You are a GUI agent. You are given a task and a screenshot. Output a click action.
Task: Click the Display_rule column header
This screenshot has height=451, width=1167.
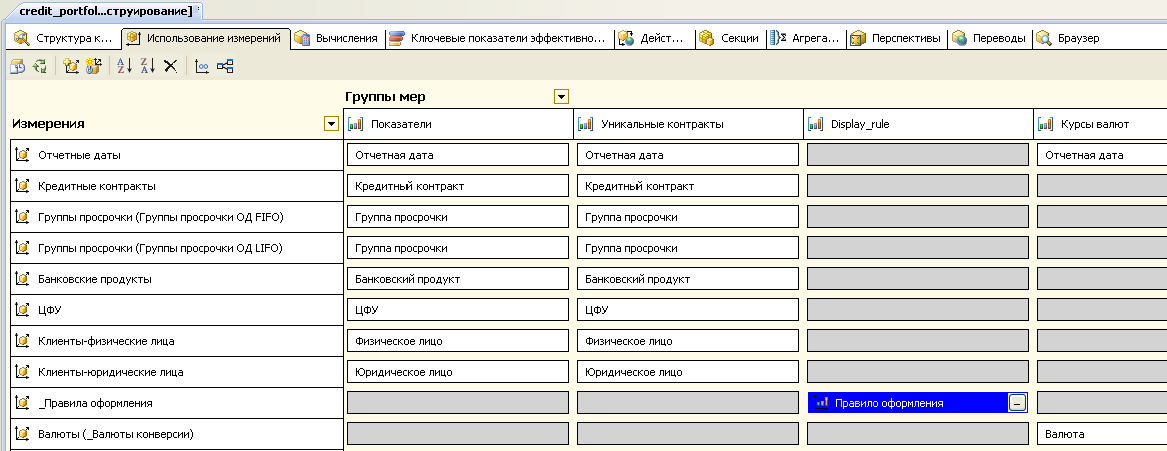click(x=918, y=124)
